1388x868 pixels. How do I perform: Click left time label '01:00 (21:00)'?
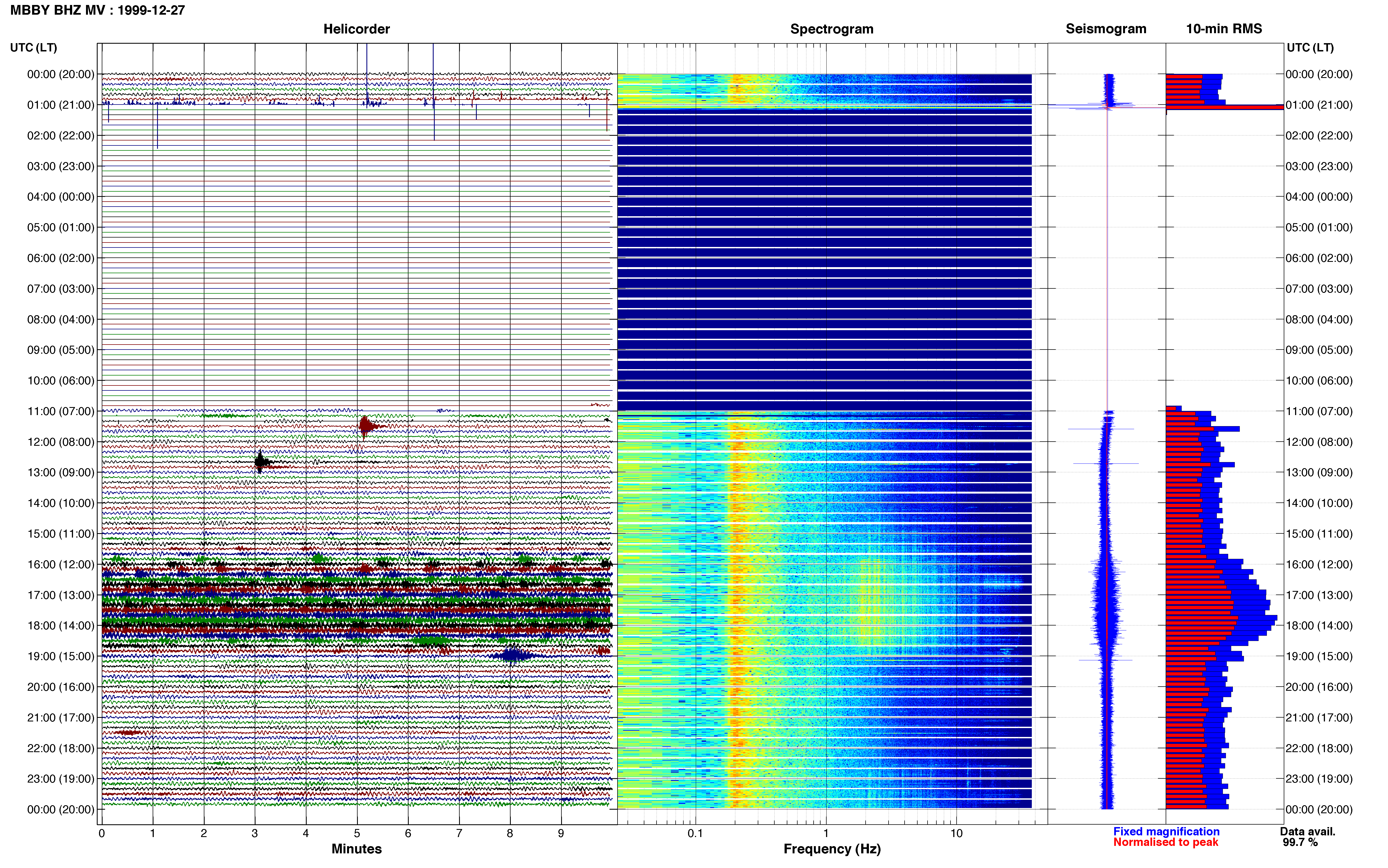(61, 105)
